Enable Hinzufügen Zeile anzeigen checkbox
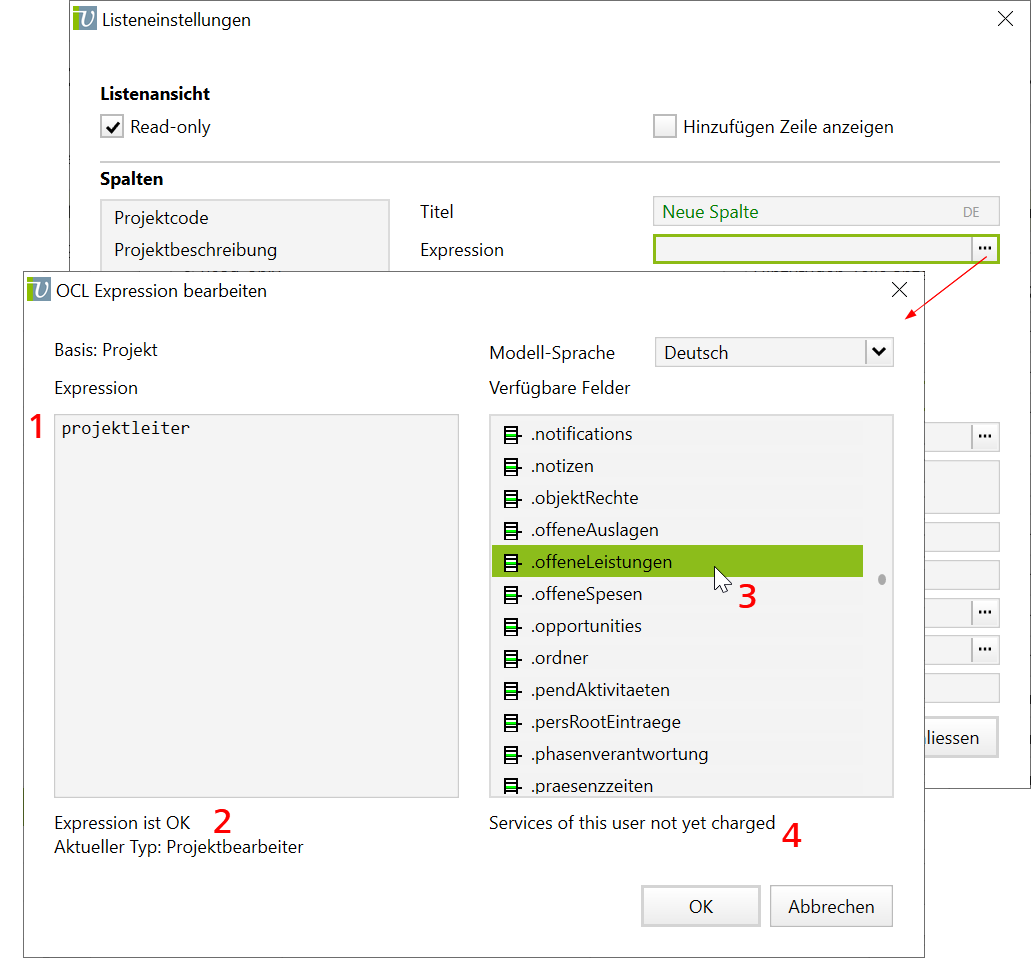Image resolution: width=1031 pixels, height=969 pixels. tap(664, 127)
